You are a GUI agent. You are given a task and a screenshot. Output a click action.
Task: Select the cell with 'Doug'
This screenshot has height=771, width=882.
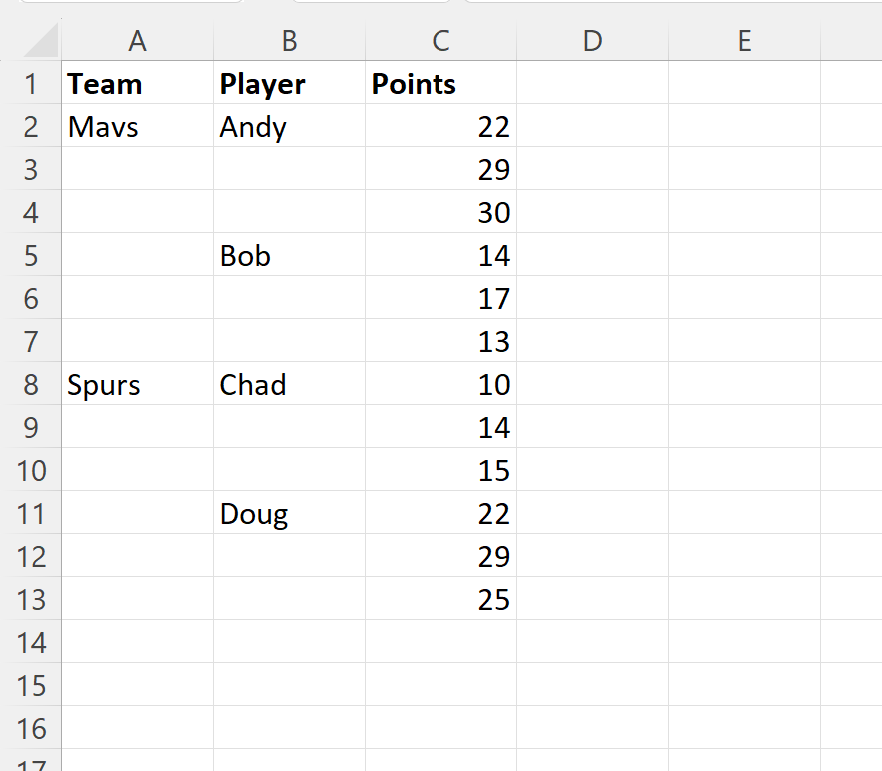click(x=288, y=513)
